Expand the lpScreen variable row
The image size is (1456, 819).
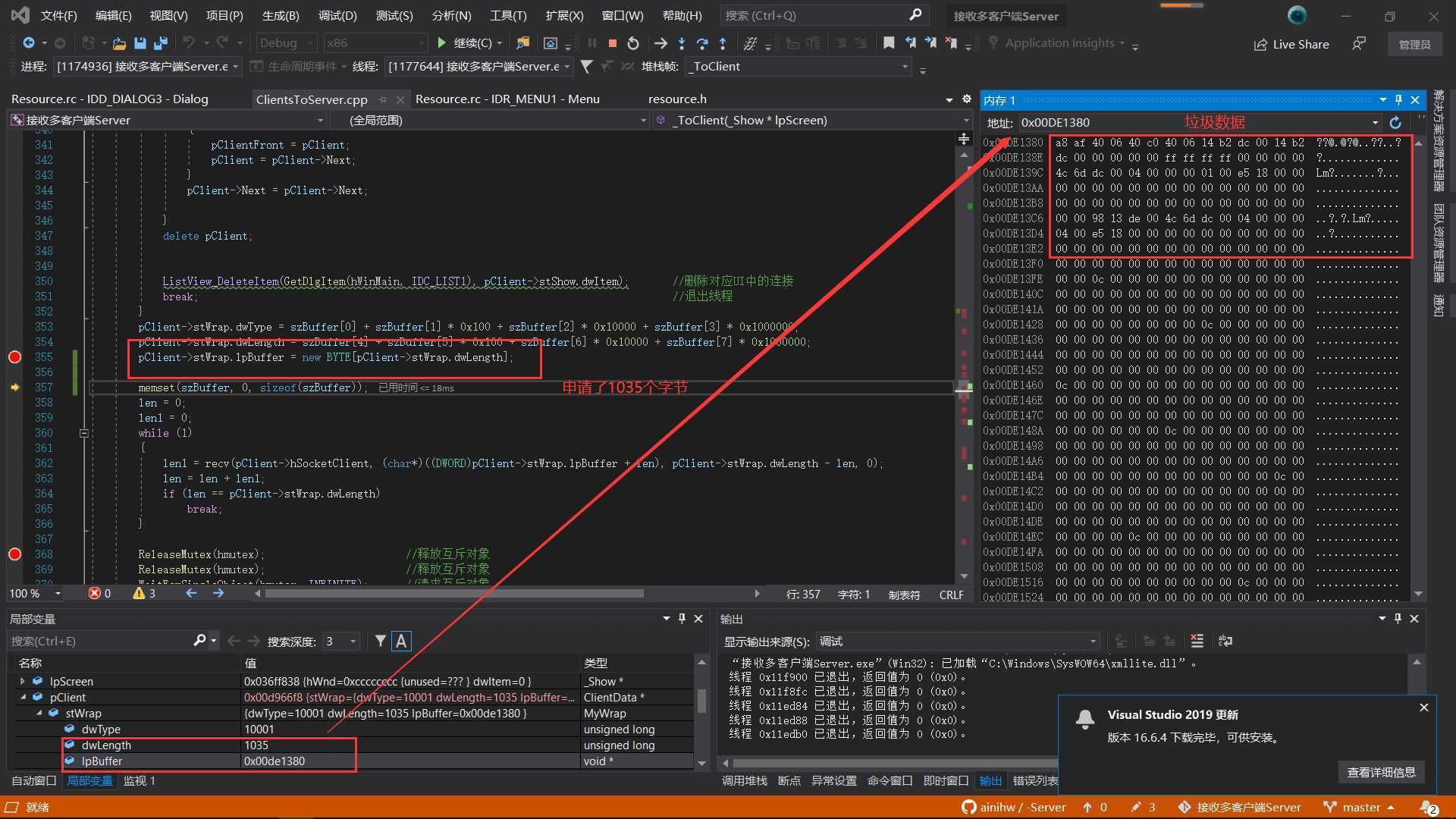pos(22,682)
